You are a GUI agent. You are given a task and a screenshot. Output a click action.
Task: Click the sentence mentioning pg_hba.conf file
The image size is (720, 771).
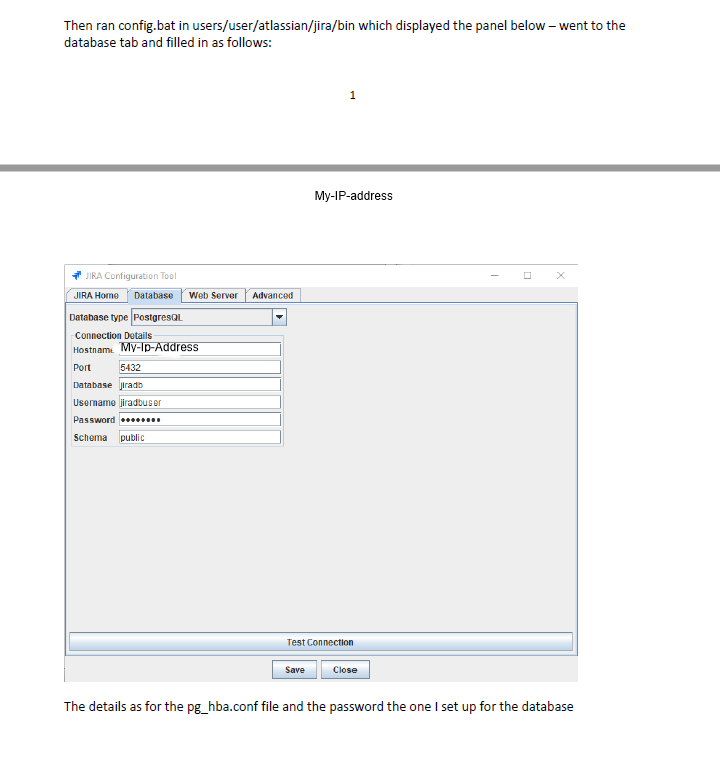point(319,707)
